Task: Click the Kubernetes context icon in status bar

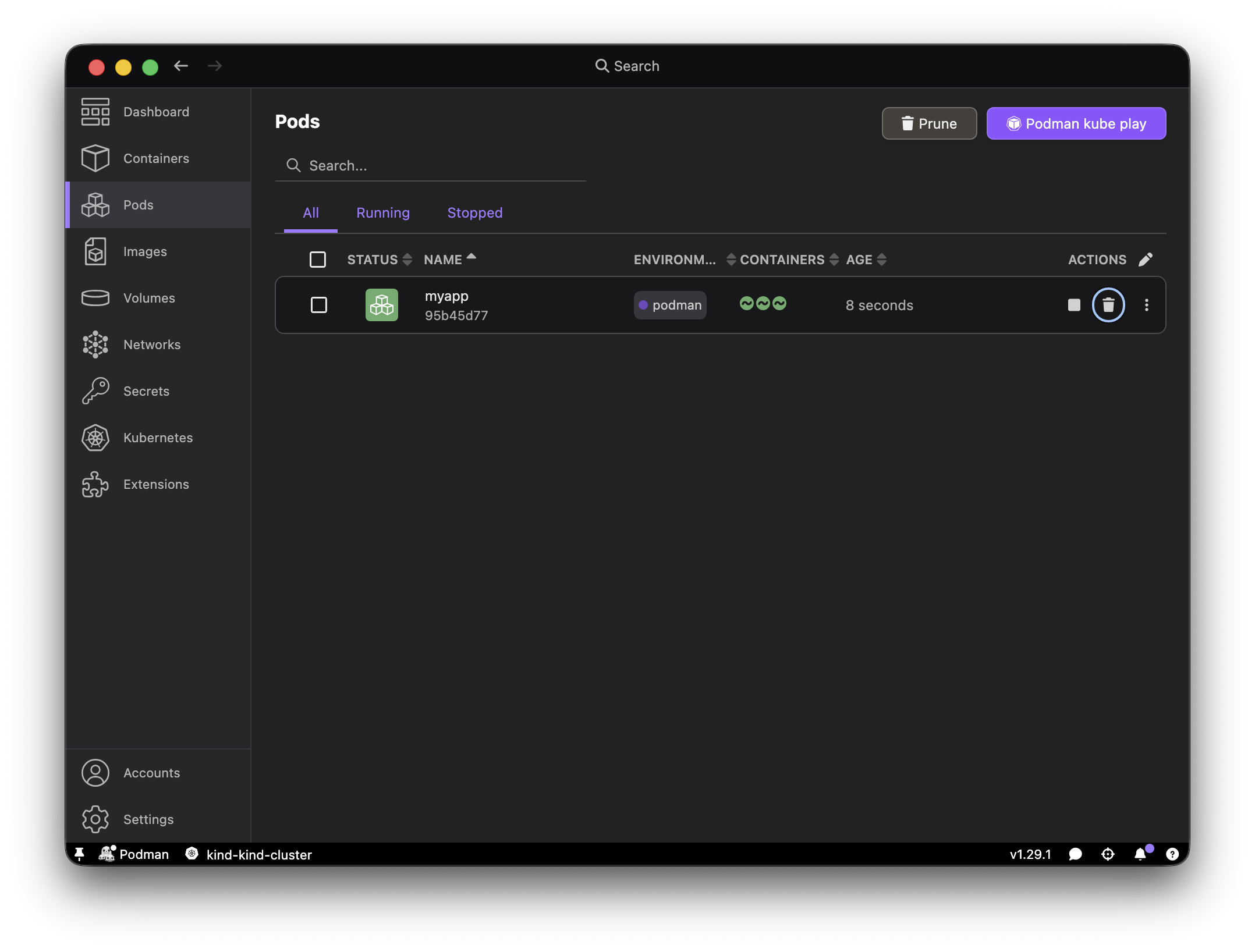Action: [192, 854]
